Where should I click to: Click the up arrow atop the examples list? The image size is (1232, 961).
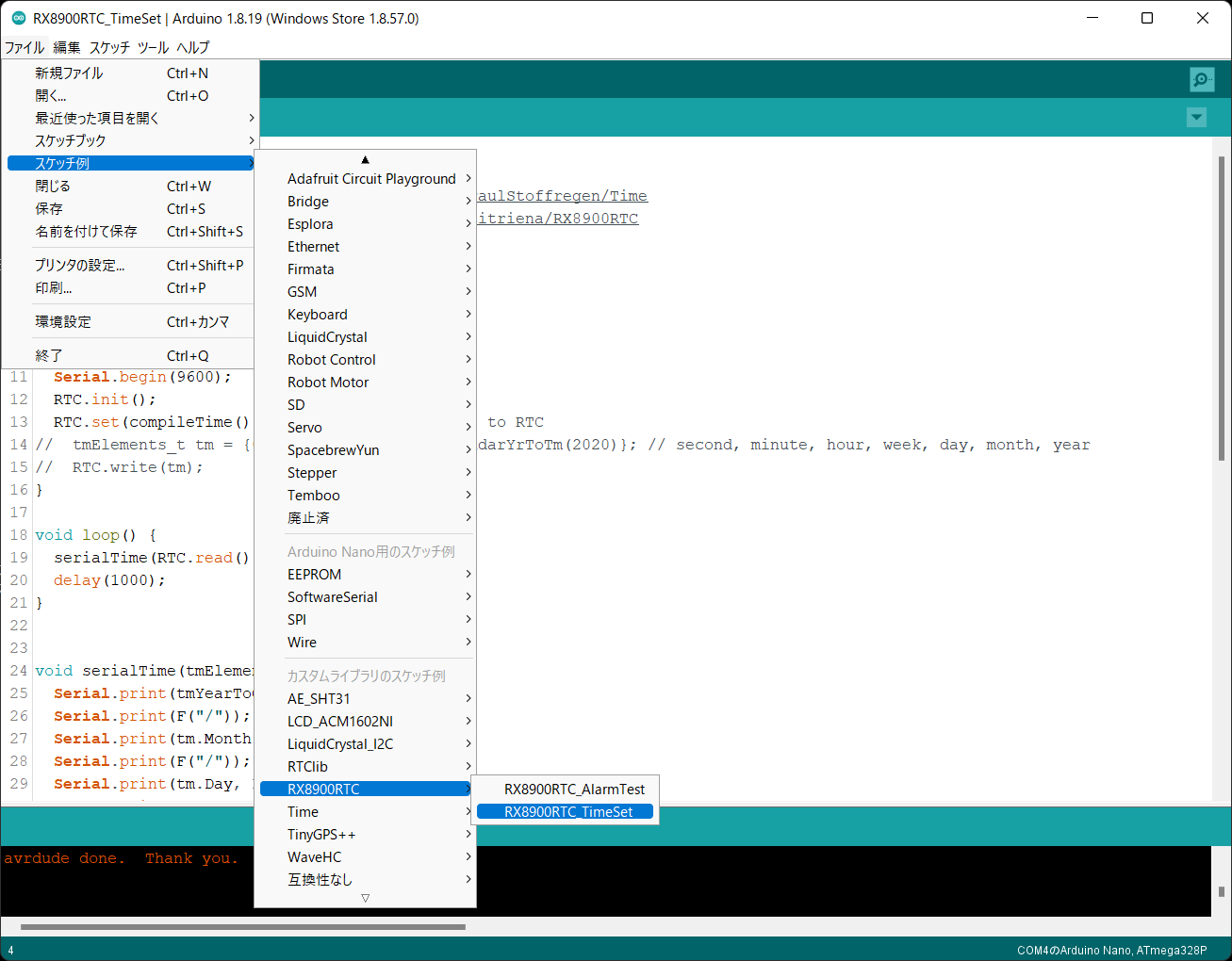point(365,159)
